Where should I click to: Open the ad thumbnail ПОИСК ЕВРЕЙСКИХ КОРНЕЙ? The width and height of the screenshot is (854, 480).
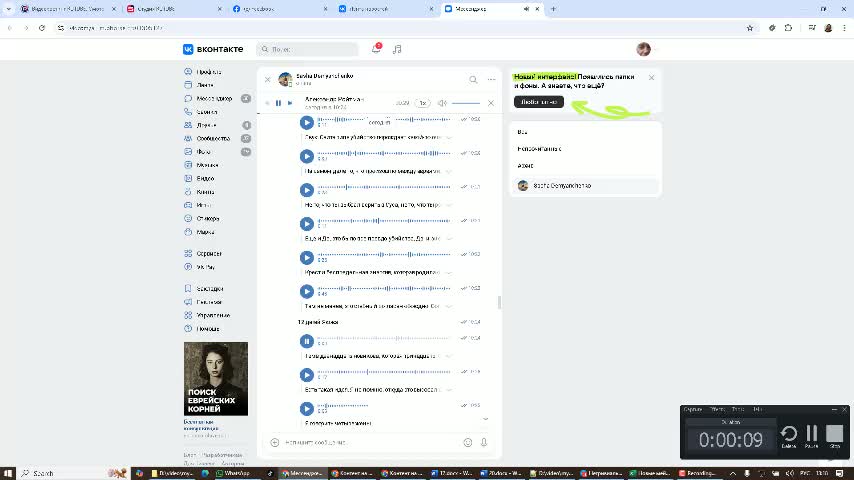[x=216, y=379]
